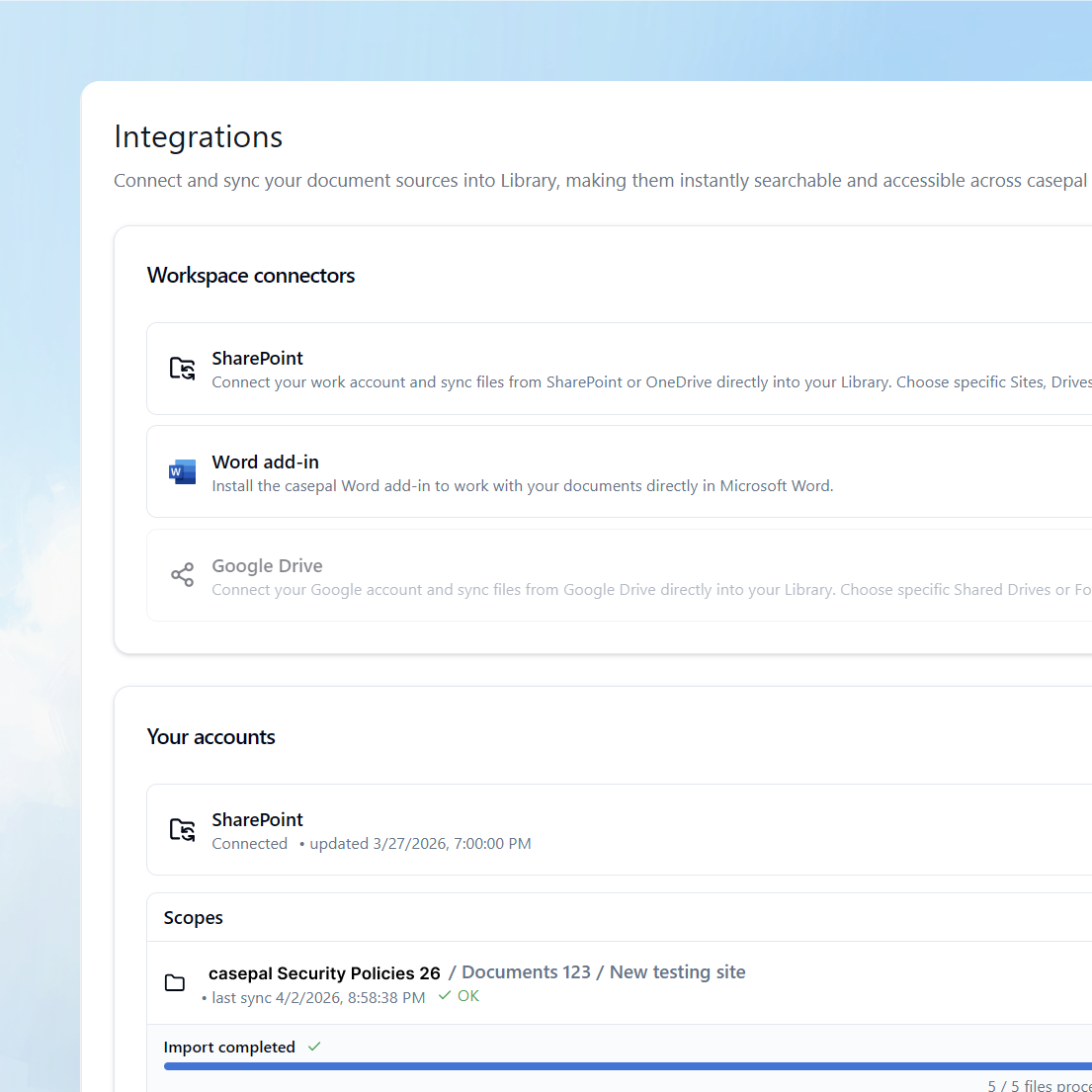Image resolution: width=1092 pixels, height=1092 pixels.
Task: Click the Google Drive share icon
Action: point(183,574)
